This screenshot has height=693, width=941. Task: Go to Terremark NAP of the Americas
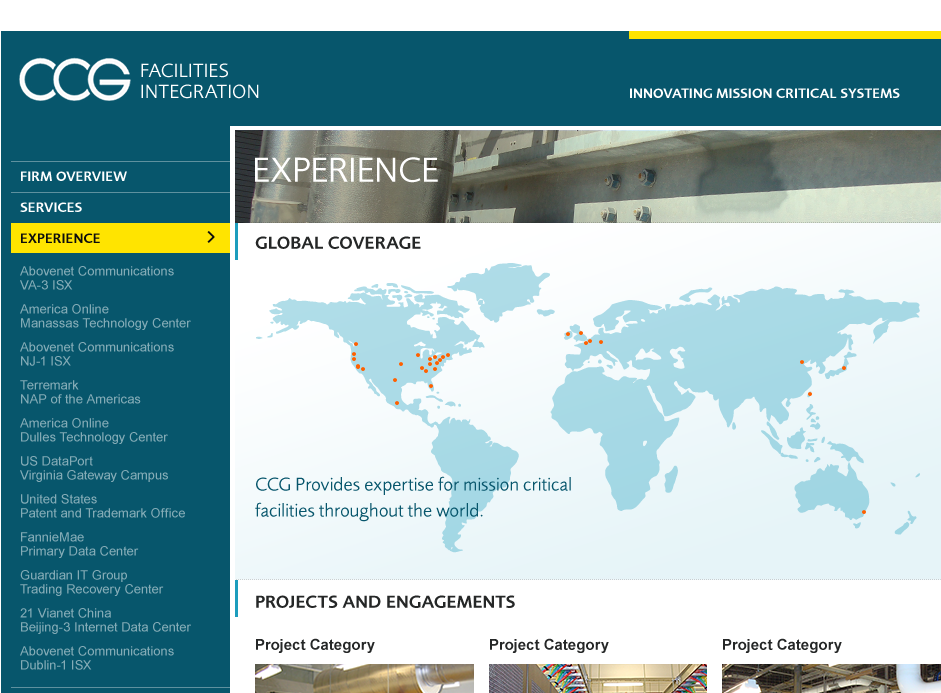coord(80,392)
